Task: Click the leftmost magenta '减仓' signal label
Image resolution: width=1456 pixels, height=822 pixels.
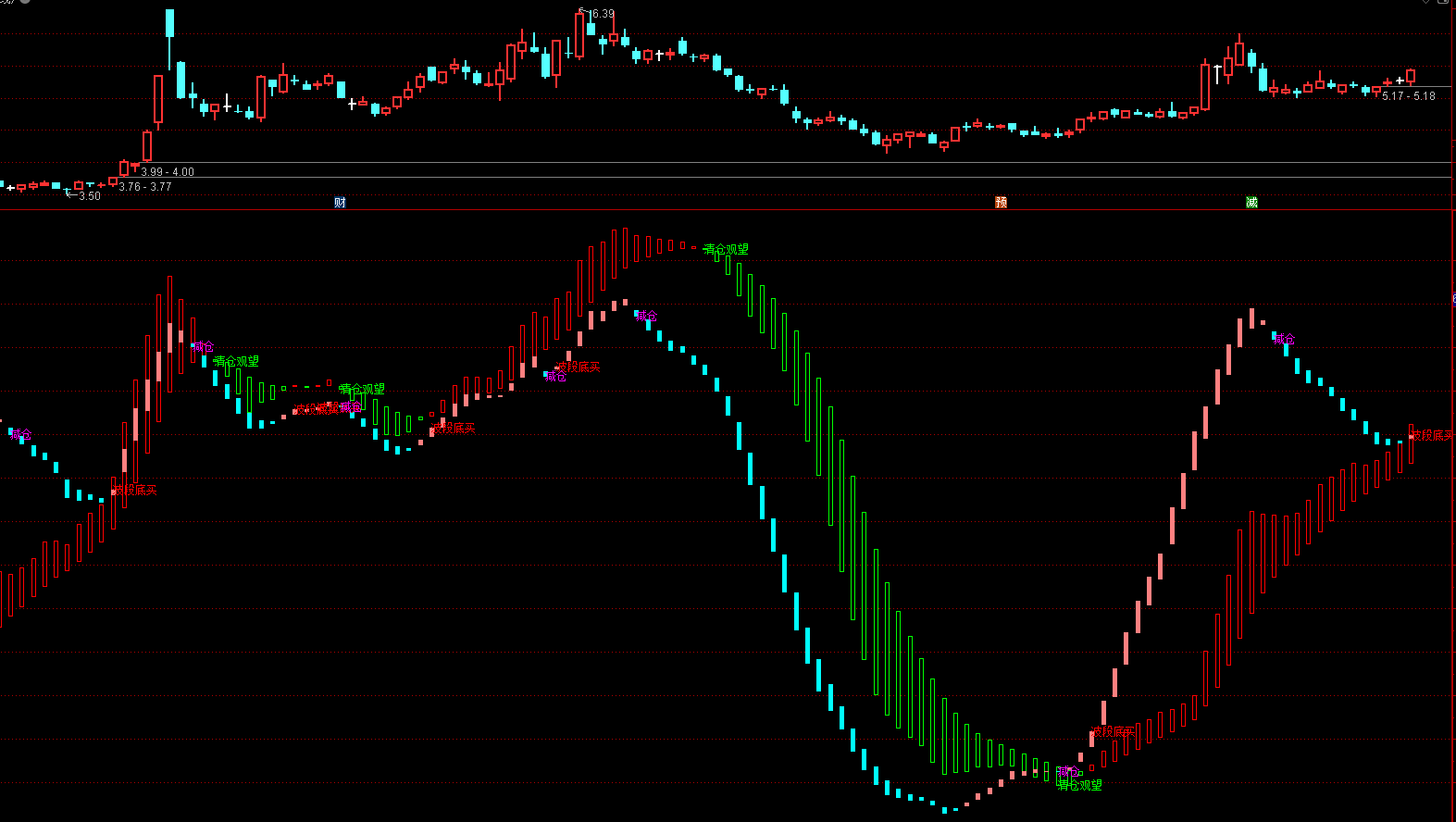Action: [20, 435]
